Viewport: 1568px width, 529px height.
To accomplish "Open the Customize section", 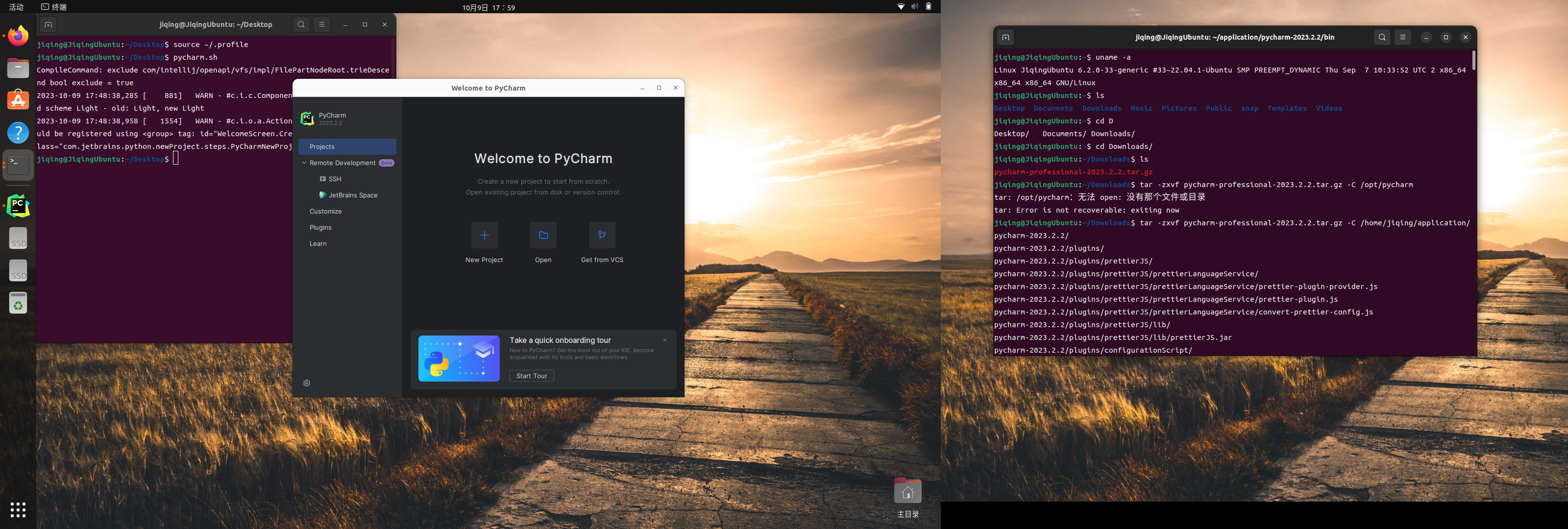I will [326, 211].
